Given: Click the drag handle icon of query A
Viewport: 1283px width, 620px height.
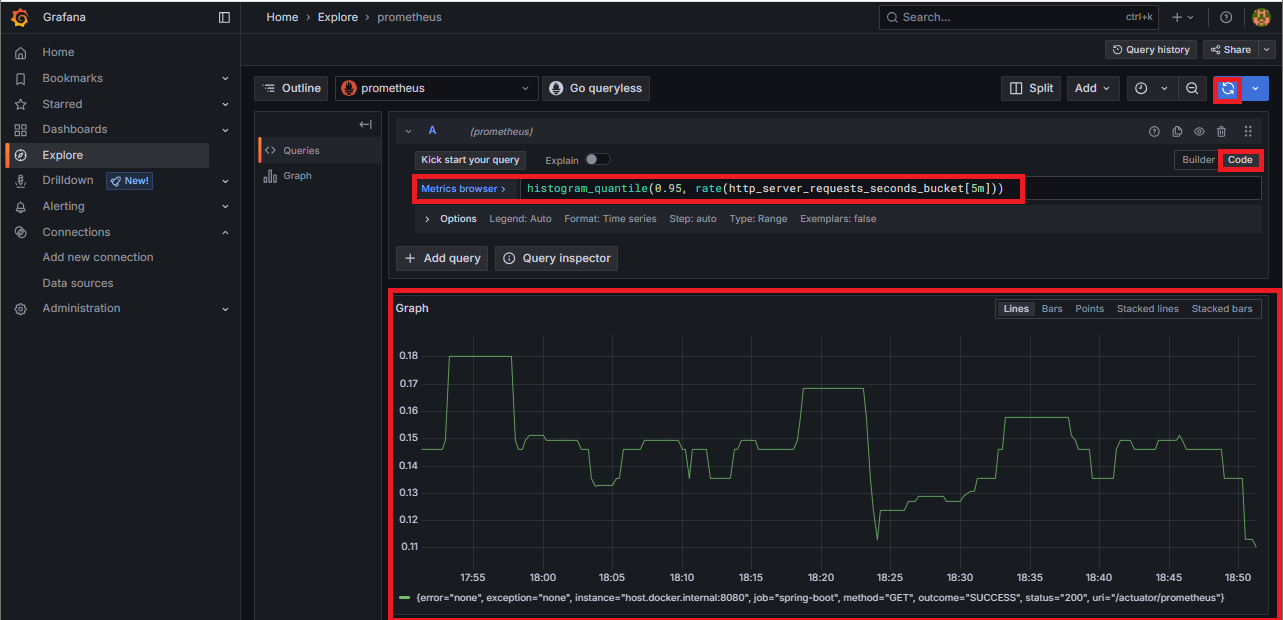Looking at the screenshot, I should [x=1248, y=131].
